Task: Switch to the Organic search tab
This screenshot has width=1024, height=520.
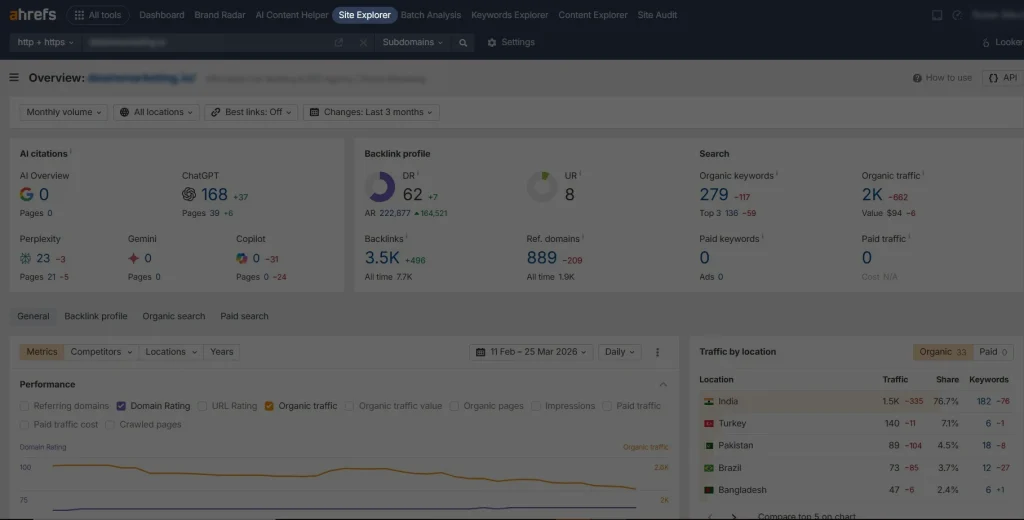Action: [x=174, y=316]
